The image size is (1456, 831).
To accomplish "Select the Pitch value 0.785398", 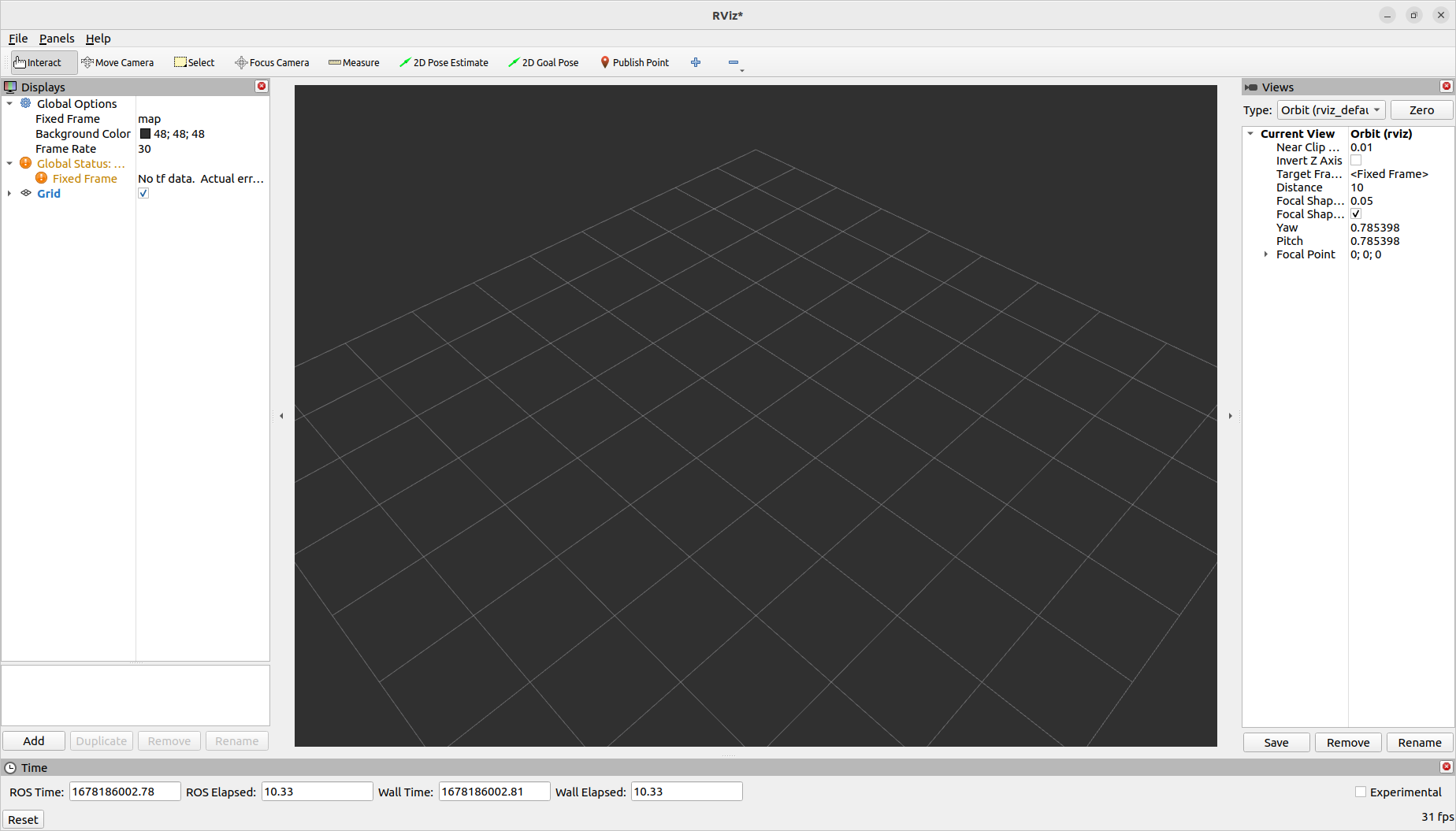I will pyautogui.click(x=1375, y=241).
